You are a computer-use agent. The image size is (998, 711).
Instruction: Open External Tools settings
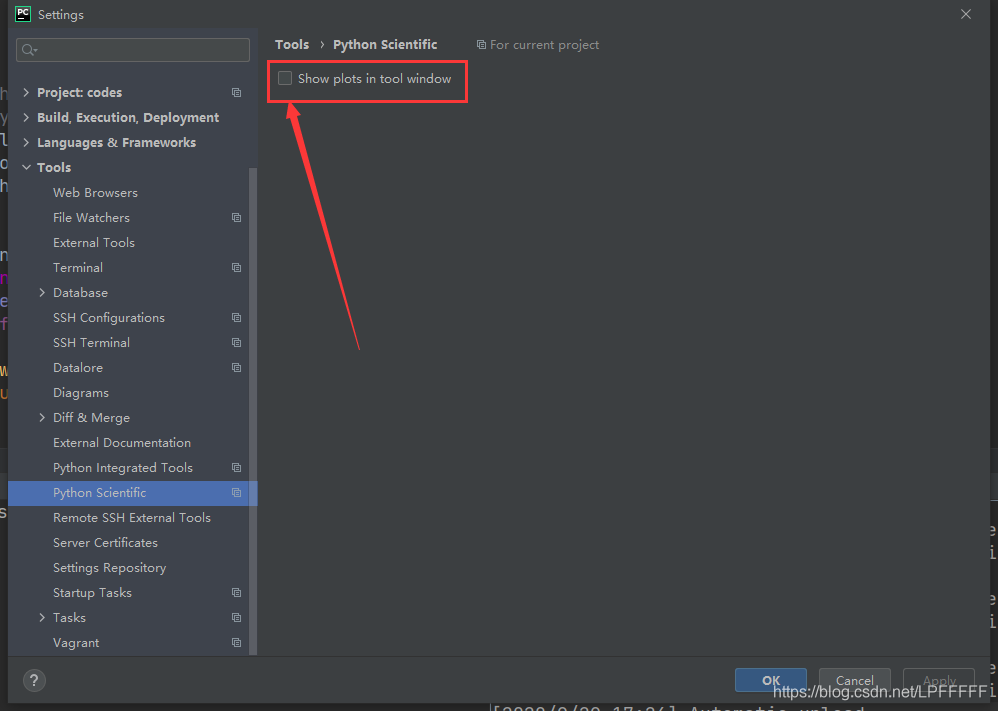[94, 243]
